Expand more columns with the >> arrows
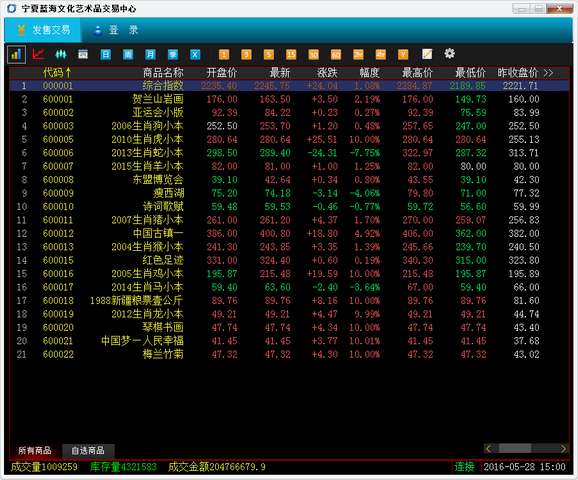This screenshot has height=480, width=578. click(548, 73)
